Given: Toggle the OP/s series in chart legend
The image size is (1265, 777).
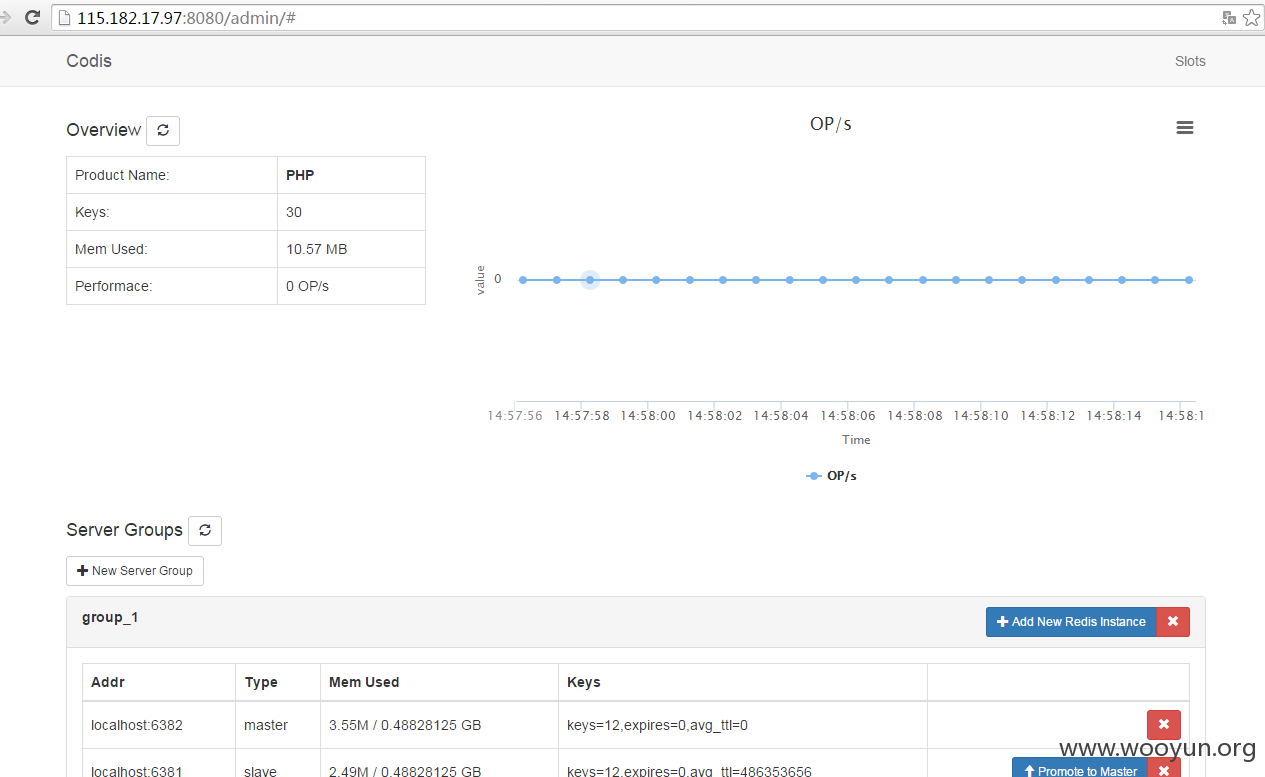Looking at the screenshot, I should [x=831, y=476].
